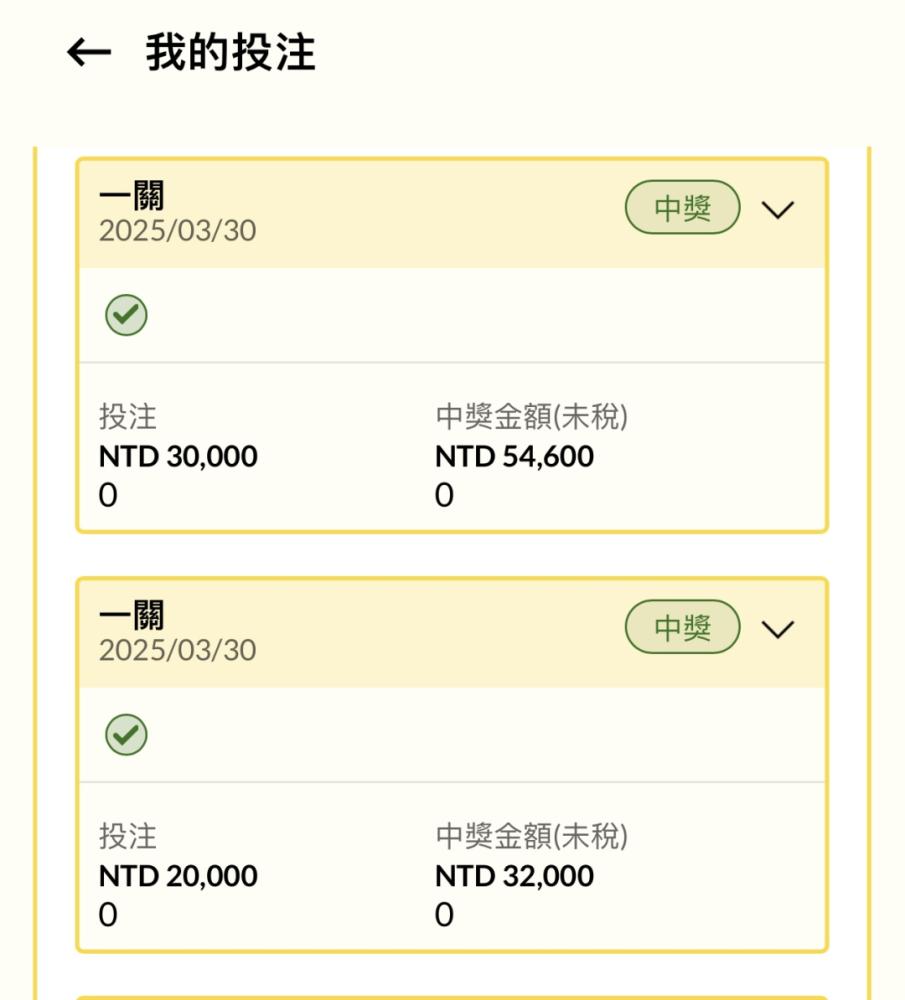Viewport: 905px width, 1000px height.
Task: Select 一關 heading of the NTD 20,000 bet
Action: [x=132, y=616]
